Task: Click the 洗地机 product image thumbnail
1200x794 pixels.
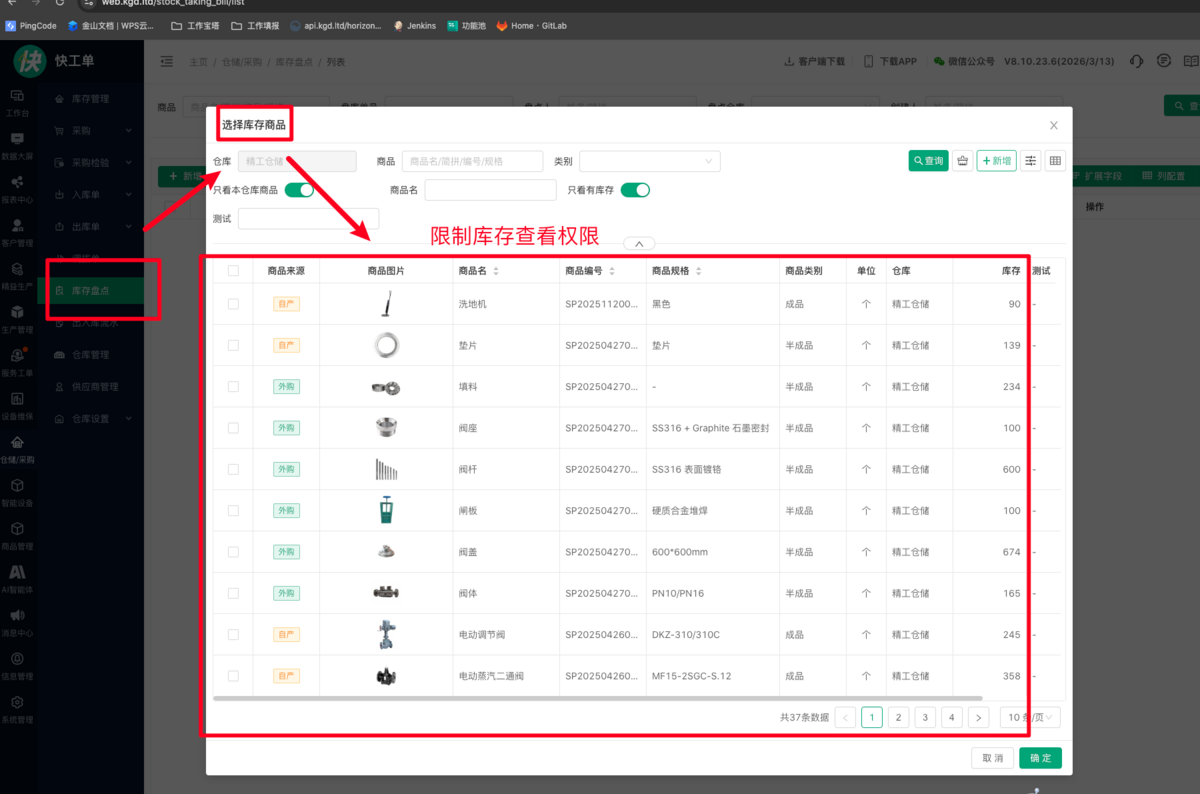Action: click(x=386, y=303)
